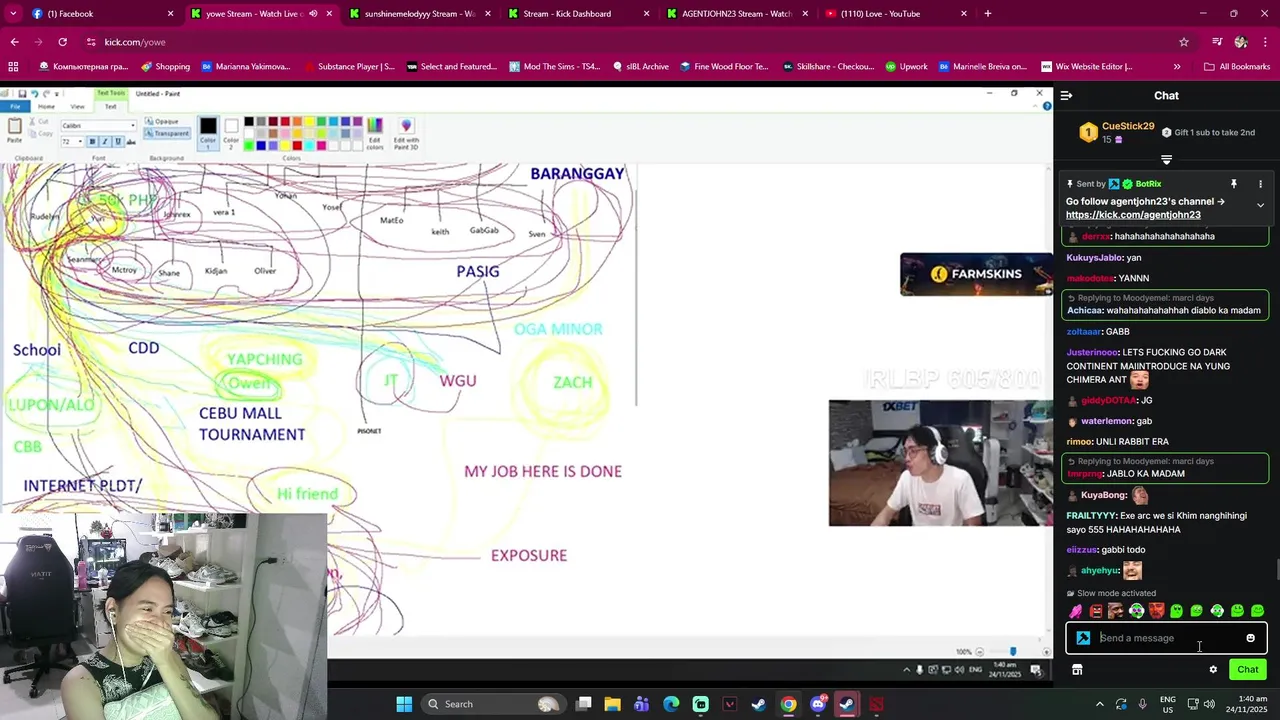
Task: Open the Chrome apps grid icon
Action: [x=13, y=67]
